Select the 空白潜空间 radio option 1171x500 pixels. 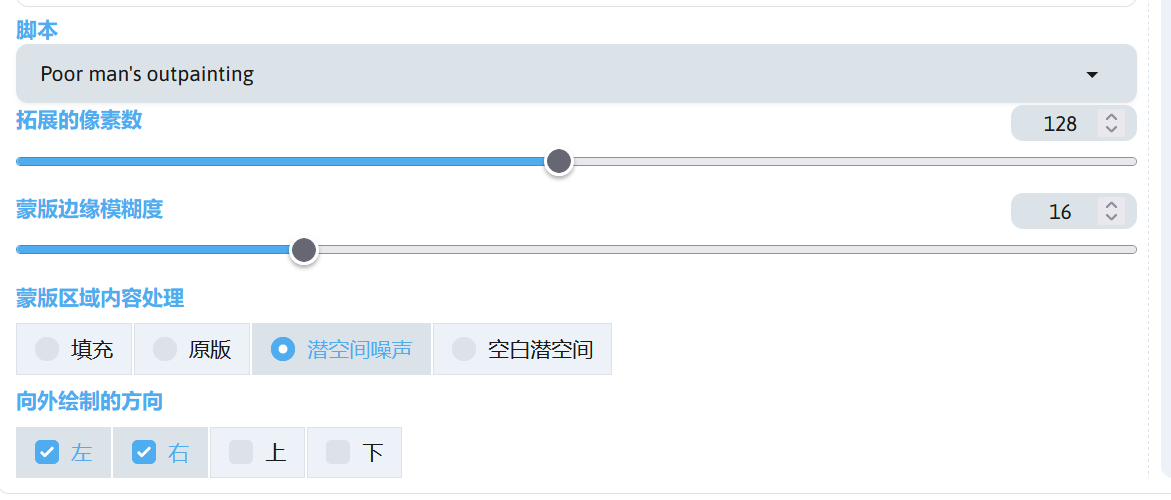pos(464,349)
